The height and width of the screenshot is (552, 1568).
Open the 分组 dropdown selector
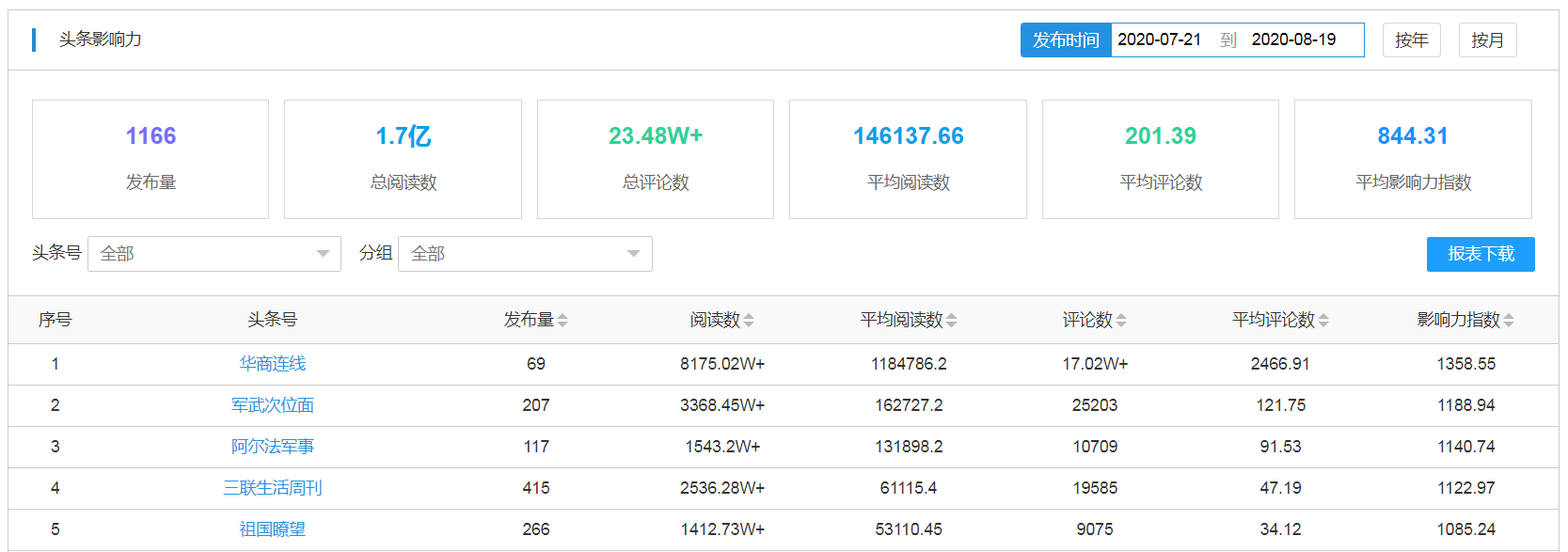[525, 254]
